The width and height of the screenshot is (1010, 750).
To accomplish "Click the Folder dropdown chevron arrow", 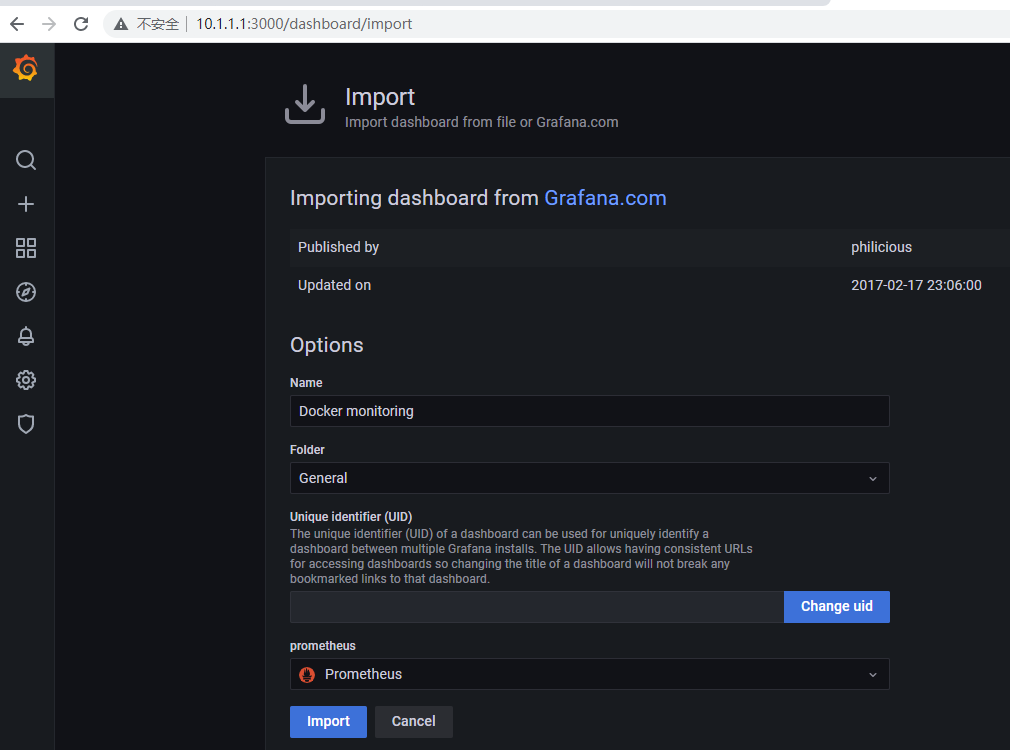I will click(x=873, y=479).
